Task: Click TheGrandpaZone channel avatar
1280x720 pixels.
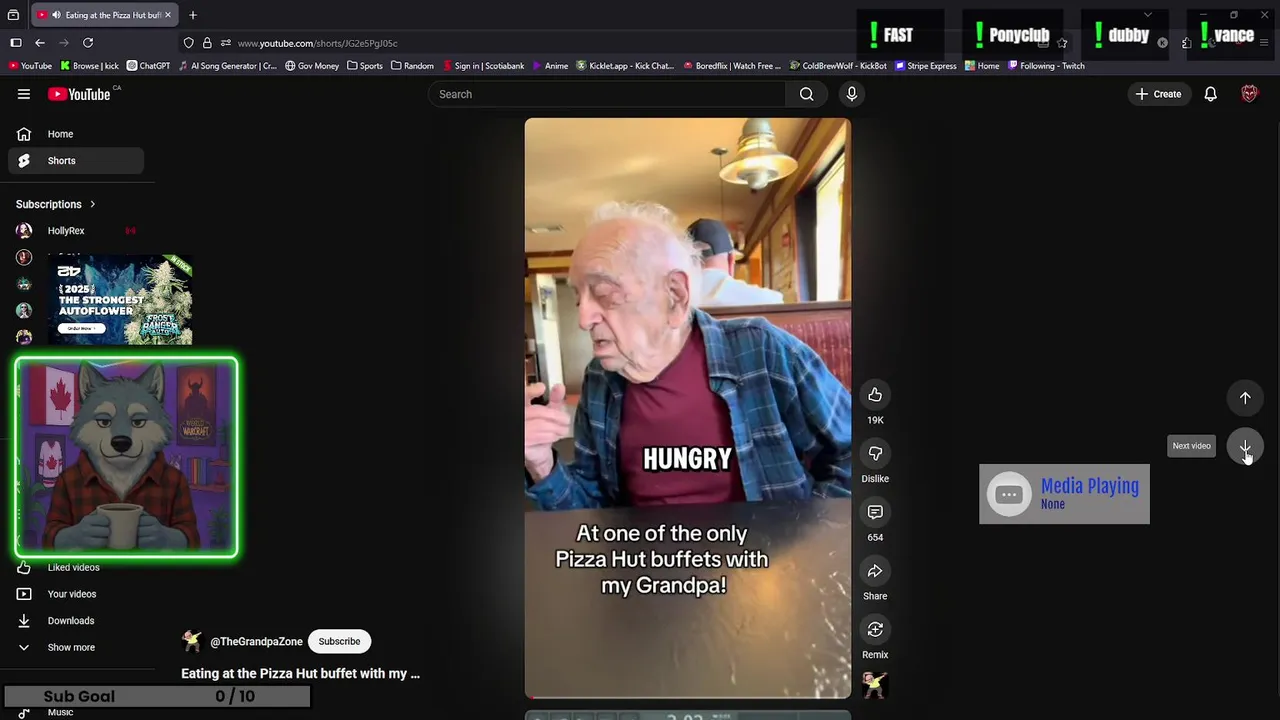Action: [x=192, y=641]
